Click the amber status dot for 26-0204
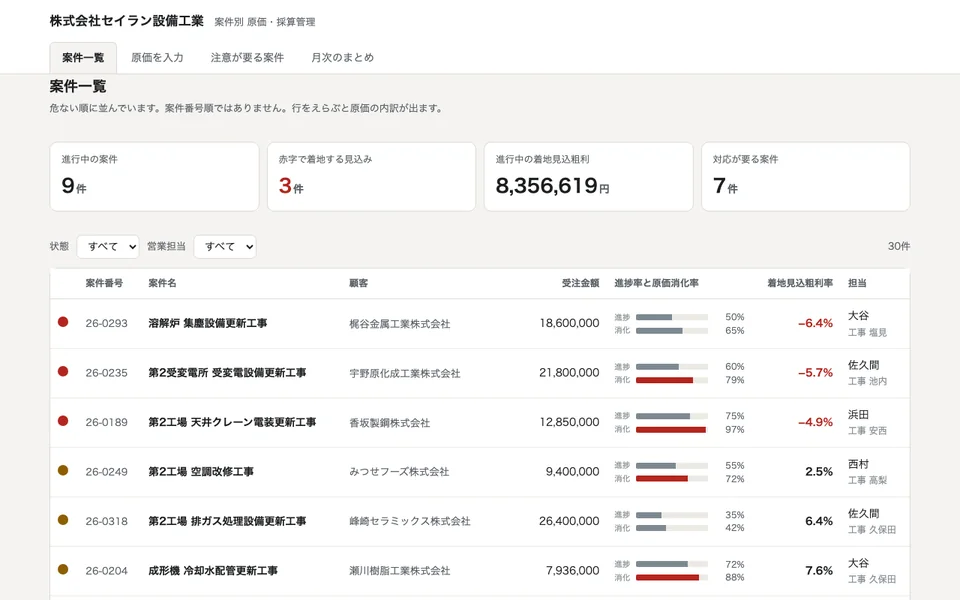 tap(63, 570)
